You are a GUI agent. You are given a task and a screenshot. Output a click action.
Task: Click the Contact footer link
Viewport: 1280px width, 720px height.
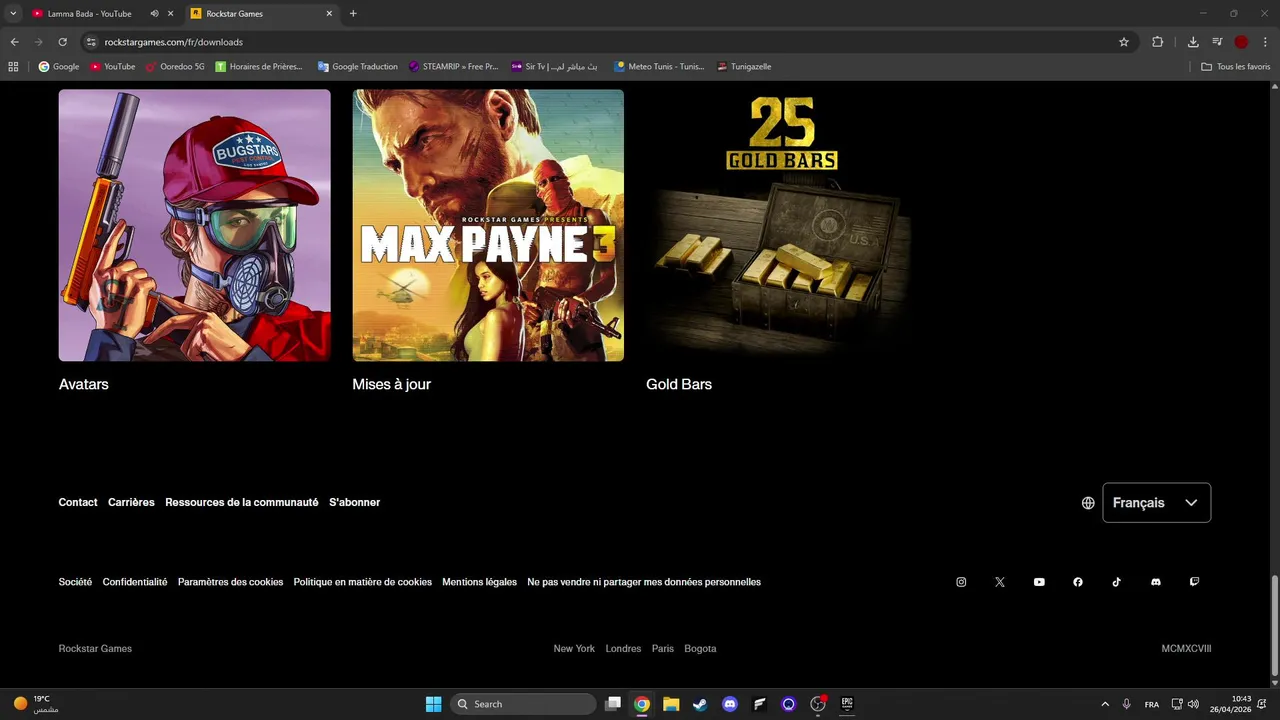point(78,503)
